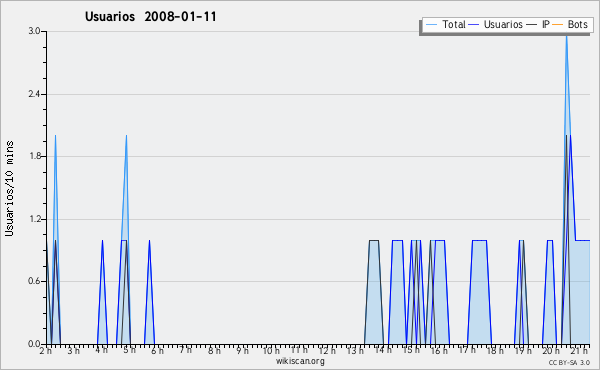600x370 pixels.
Task: Click the y-axis value 0.0
Action: coord(35,344)
